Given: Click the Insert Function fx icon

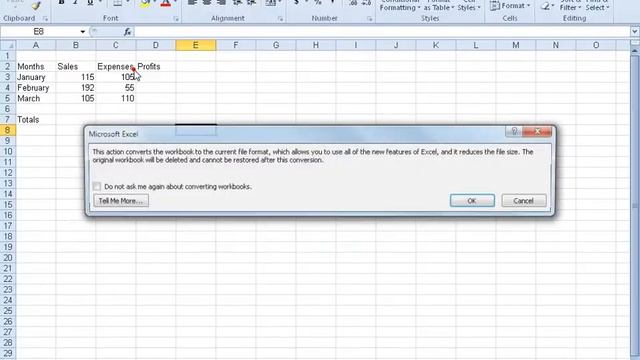Looking at the screenshot, I should (127, 32).
